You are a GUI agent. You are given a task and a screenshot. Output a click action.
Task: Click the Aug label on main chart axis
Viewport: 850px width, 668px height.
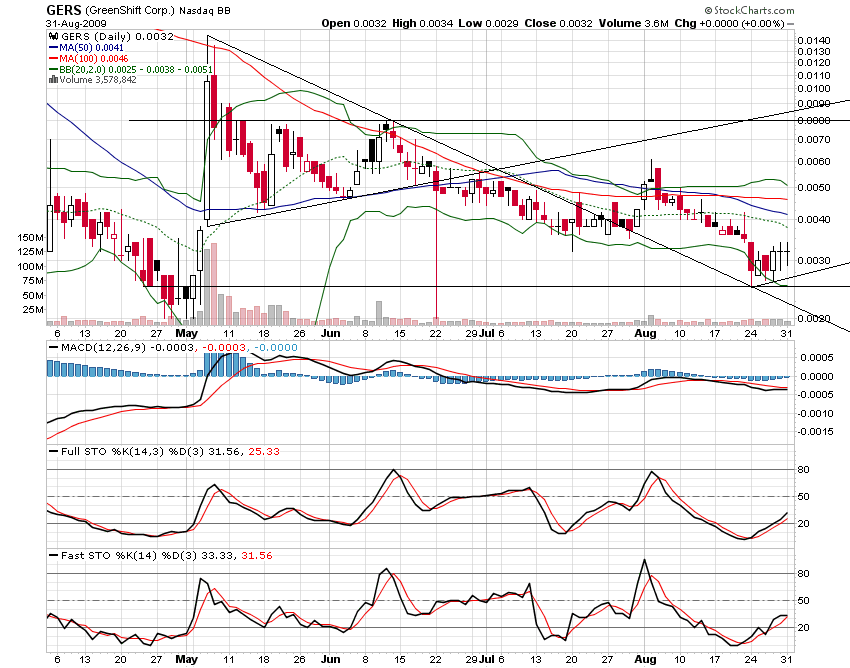tap(645, 333)
